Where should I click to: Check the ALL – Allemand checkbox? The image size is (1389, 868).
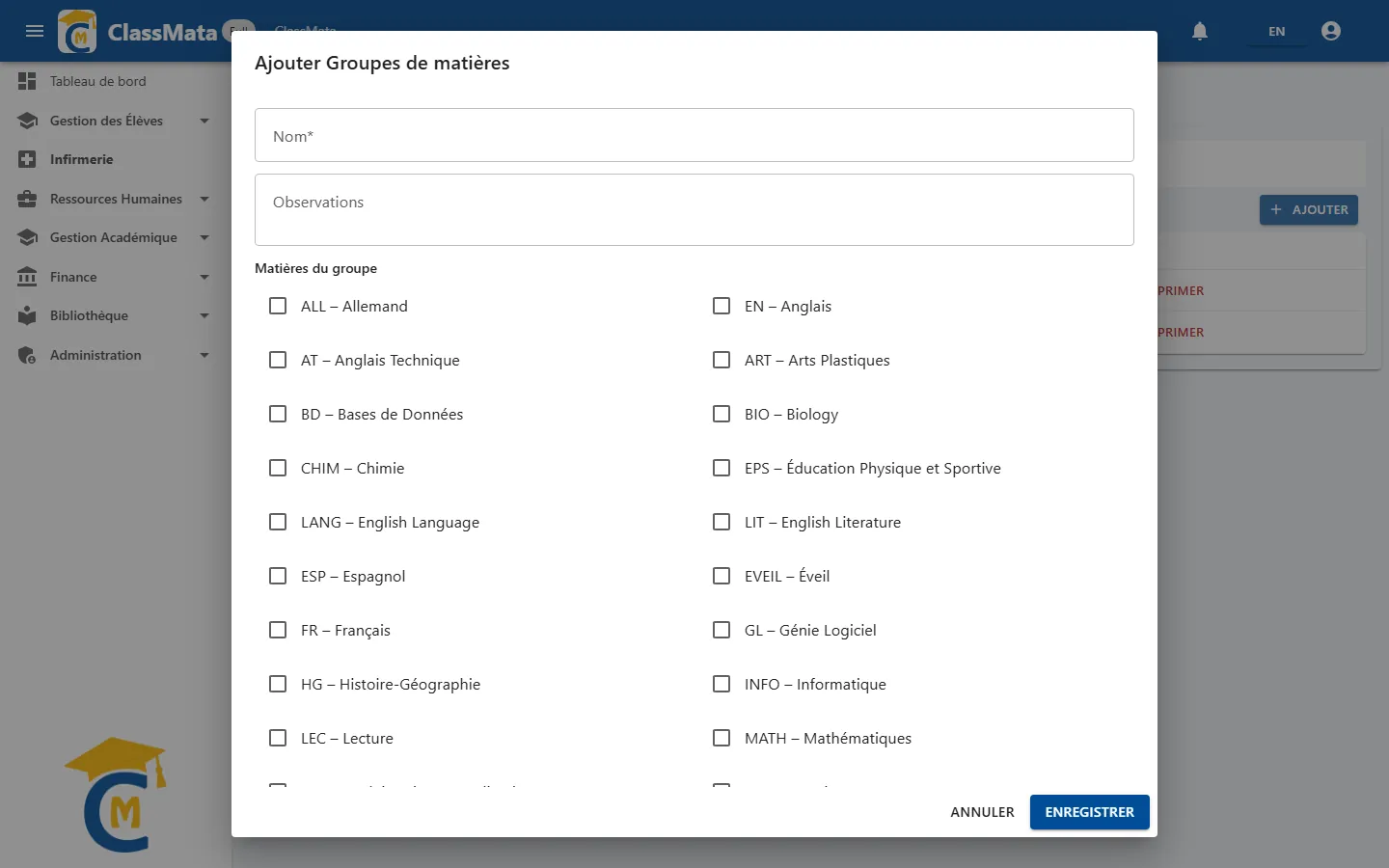click(278, 306)
